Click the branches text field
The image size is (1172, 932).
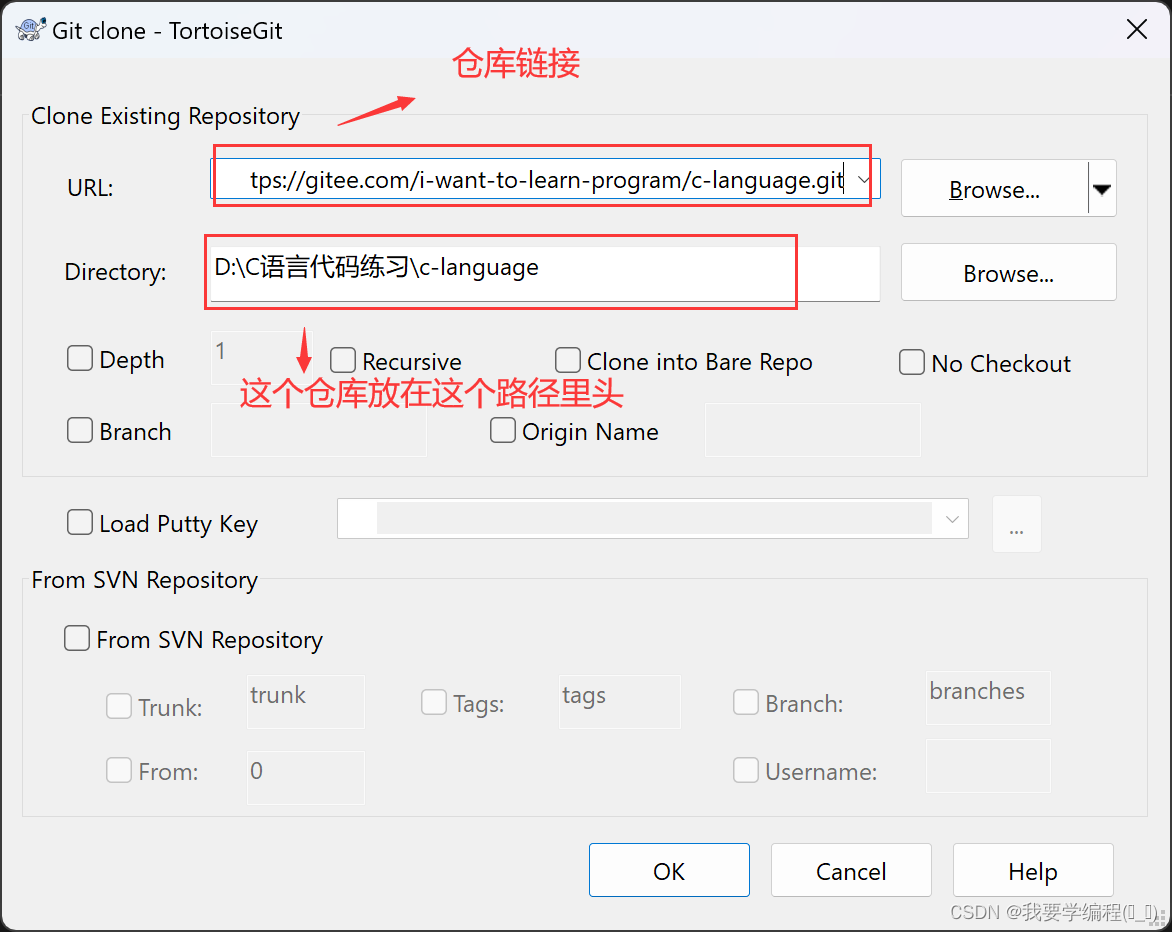pos(988,698)
